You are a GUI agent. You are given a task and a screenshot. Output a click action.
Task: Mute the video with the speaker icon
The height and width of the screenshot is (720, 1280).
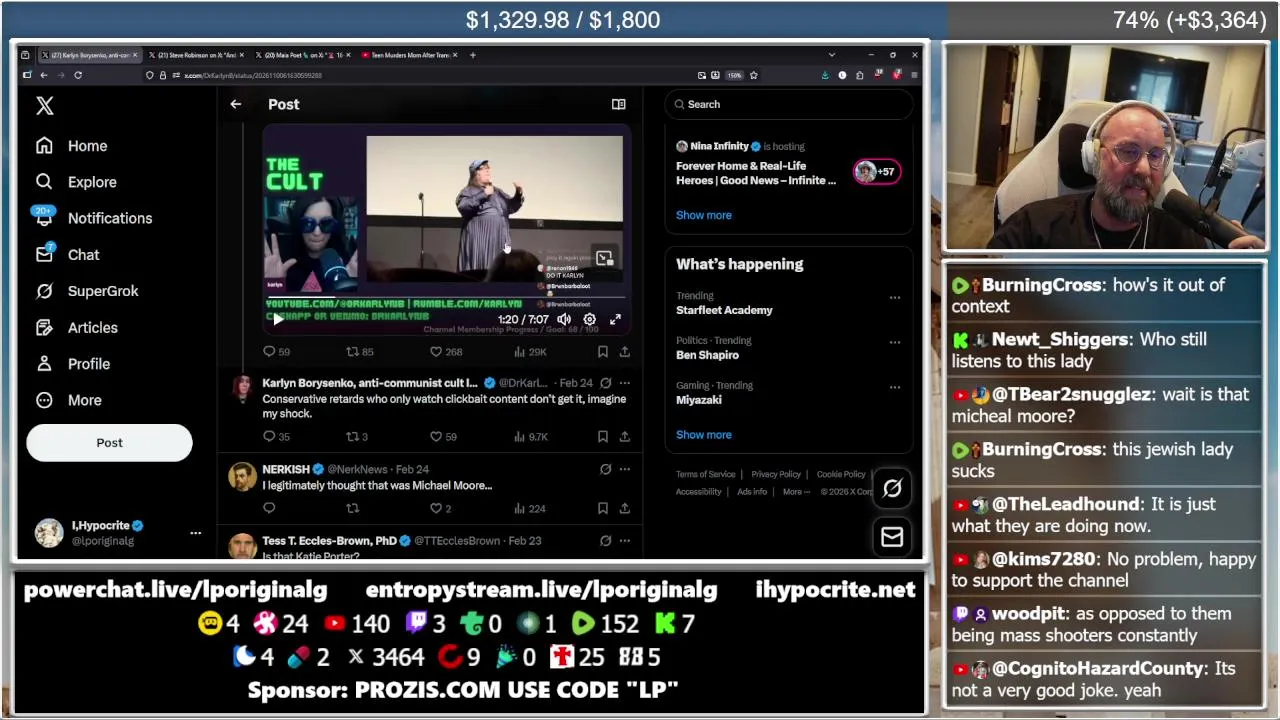click(x=564, y=319)
